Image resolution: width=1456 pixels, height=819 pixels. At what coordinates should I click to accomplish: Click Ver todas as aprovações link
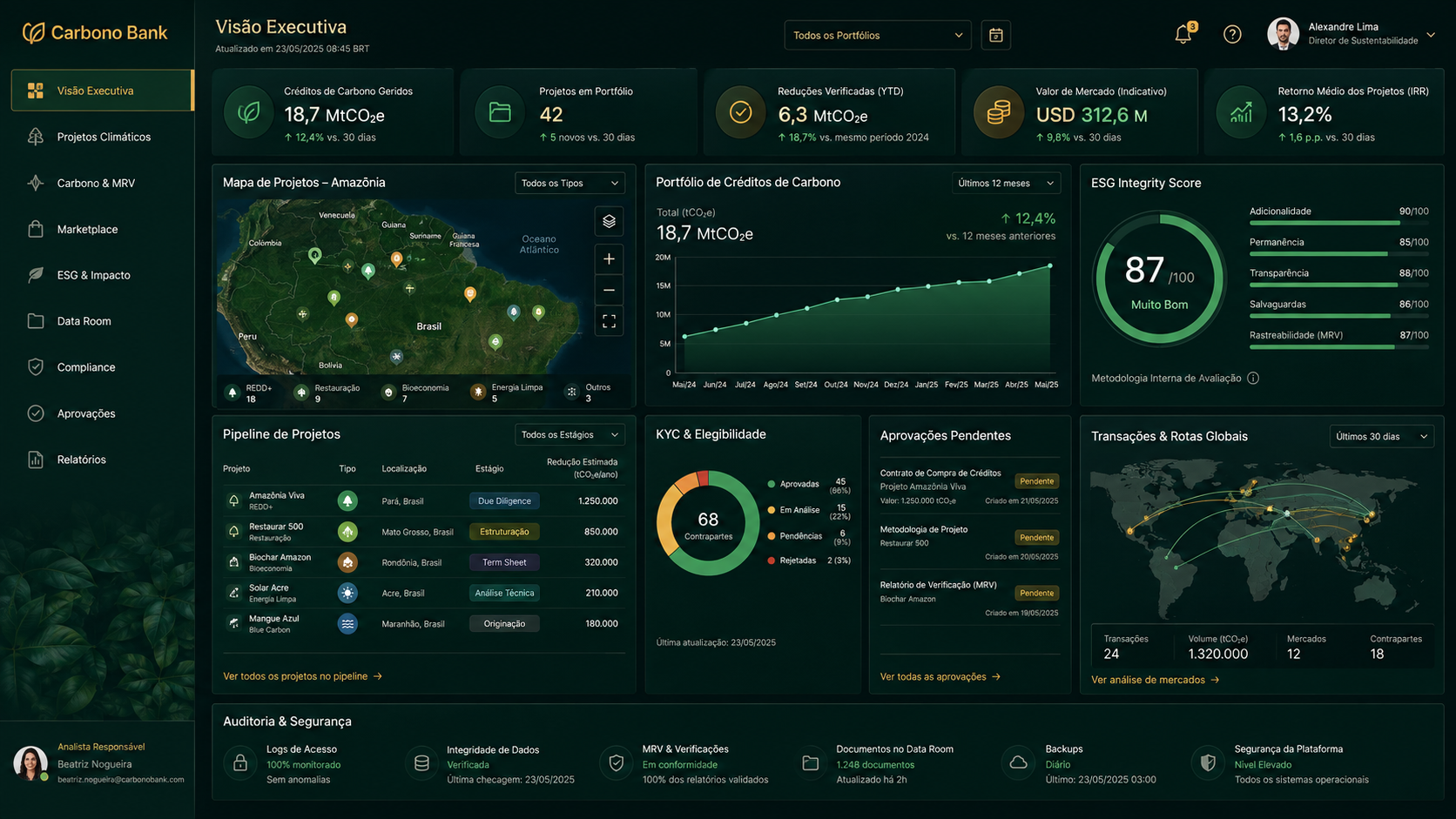click(x=940, y=676)
